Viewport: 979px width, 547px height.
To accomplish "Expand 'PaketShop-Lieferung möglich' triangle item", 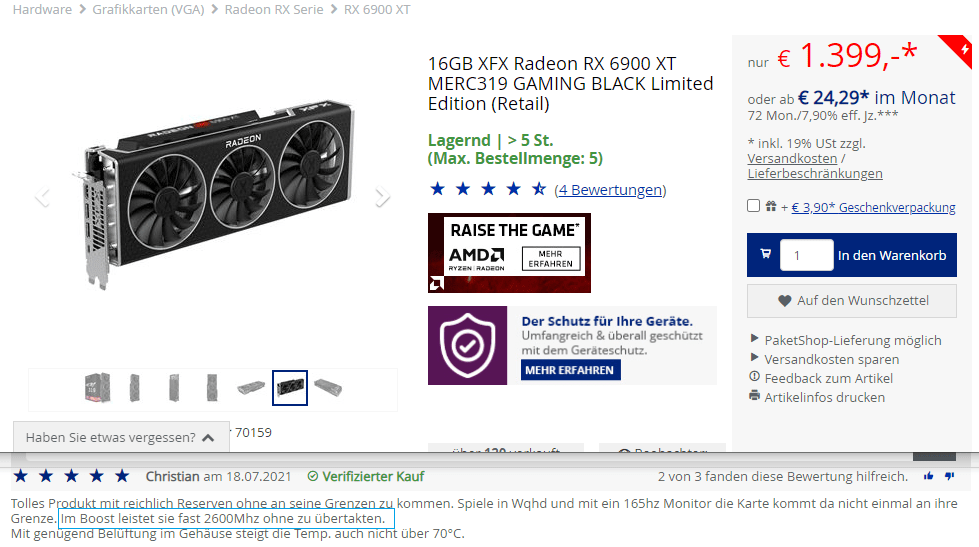I will 754,339.
